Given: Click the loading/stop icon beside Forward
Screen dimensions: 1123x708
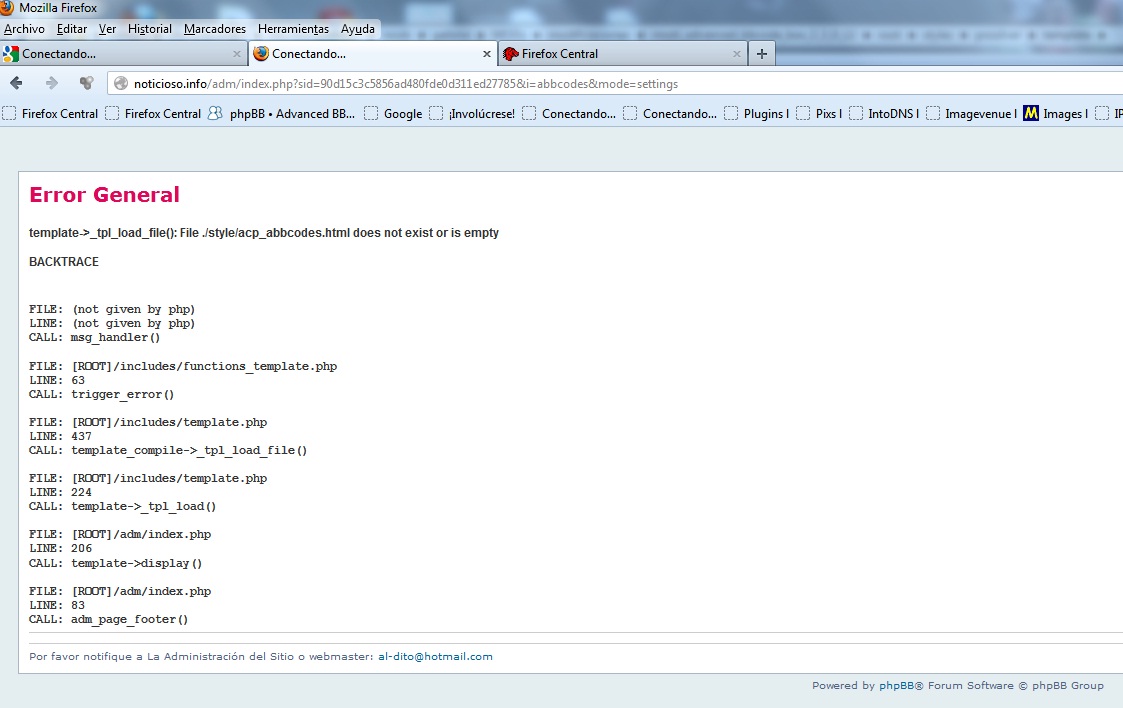Looking at the screenshot, I should point(86,83).
